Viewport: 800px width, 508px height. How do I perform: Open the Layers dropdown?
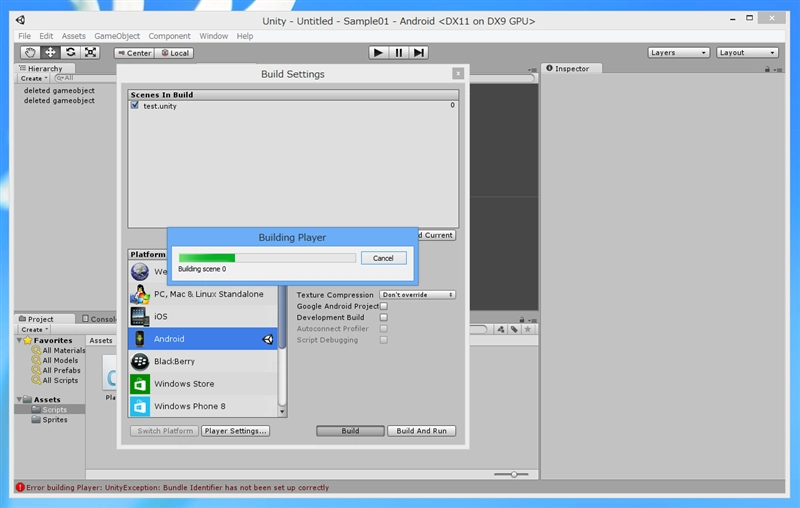(x=679, y=53)
